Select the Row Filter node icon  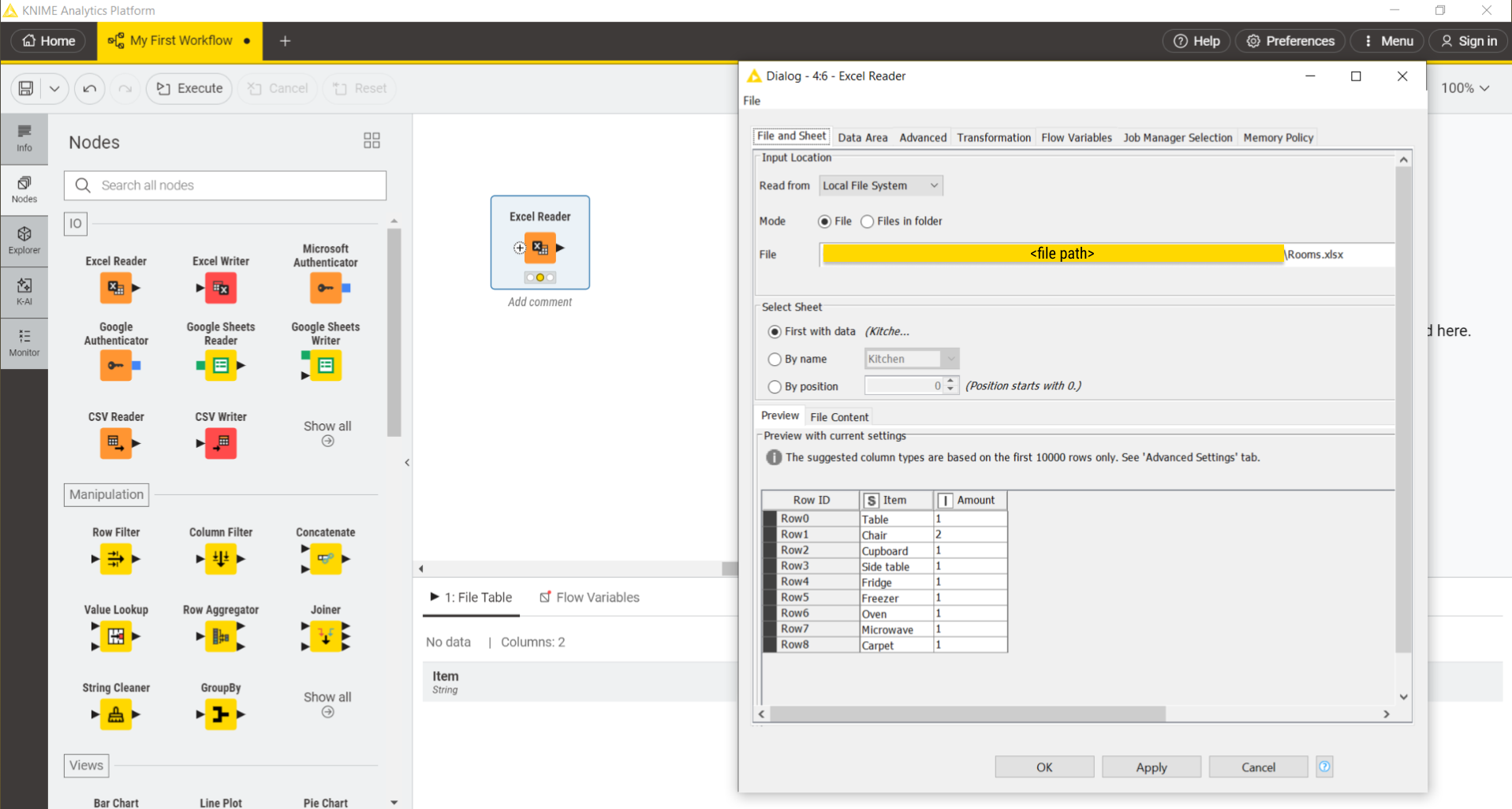click(116, 559)
